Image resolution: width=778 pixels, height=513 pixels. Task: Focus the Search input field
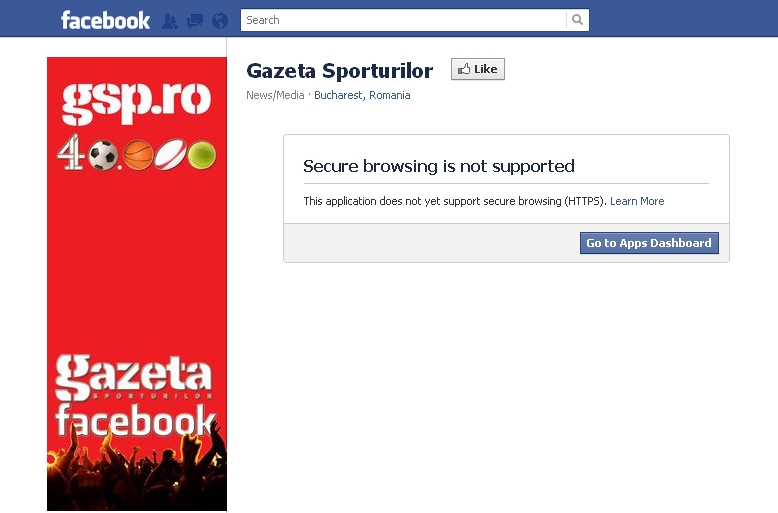(x=403, y=20)
